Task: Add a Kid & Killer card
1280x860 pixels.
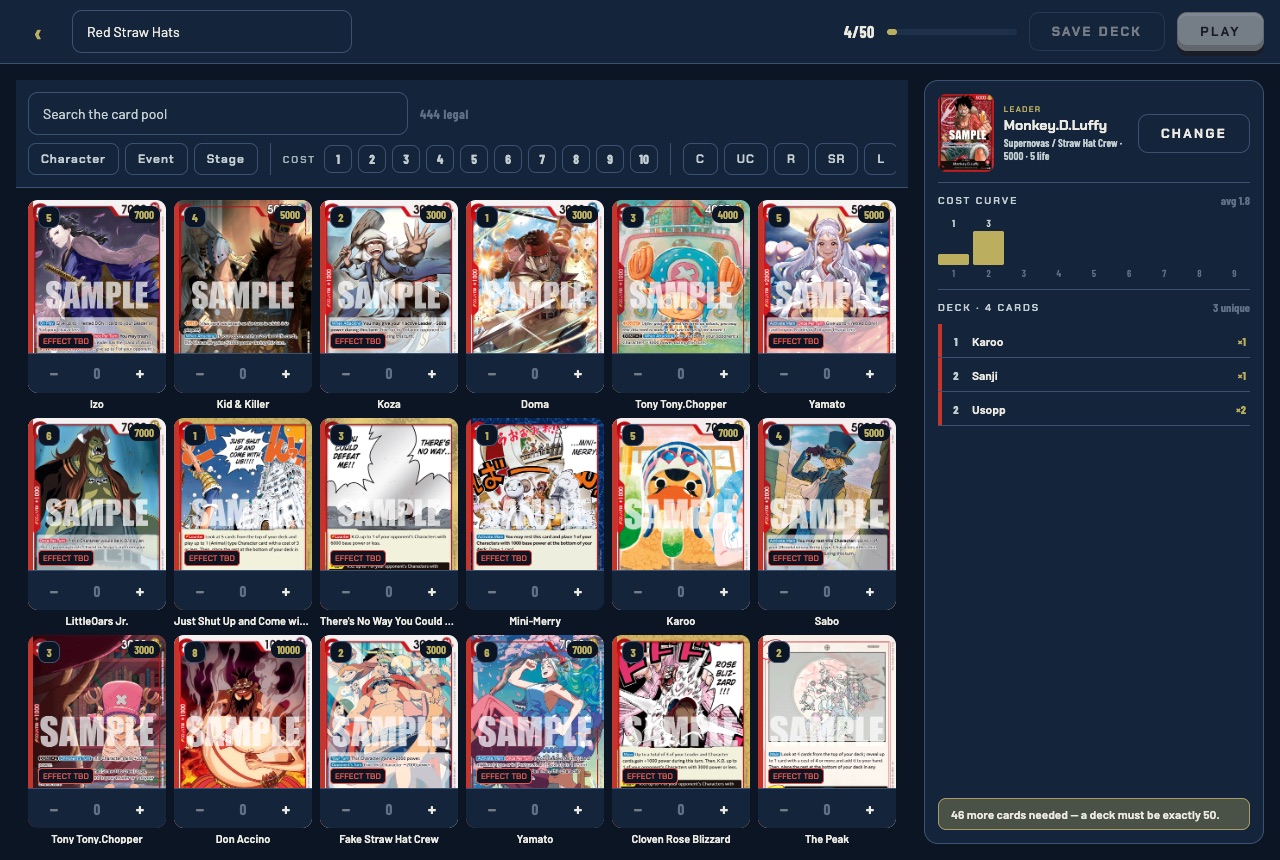Action: [286, 374]
